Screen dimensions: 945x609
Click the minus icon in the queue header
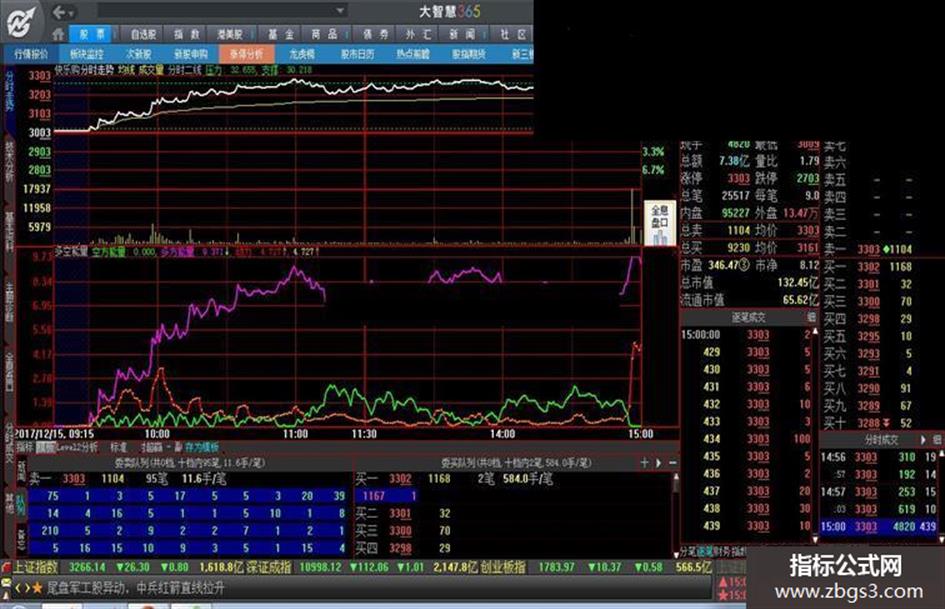point(672,463)
